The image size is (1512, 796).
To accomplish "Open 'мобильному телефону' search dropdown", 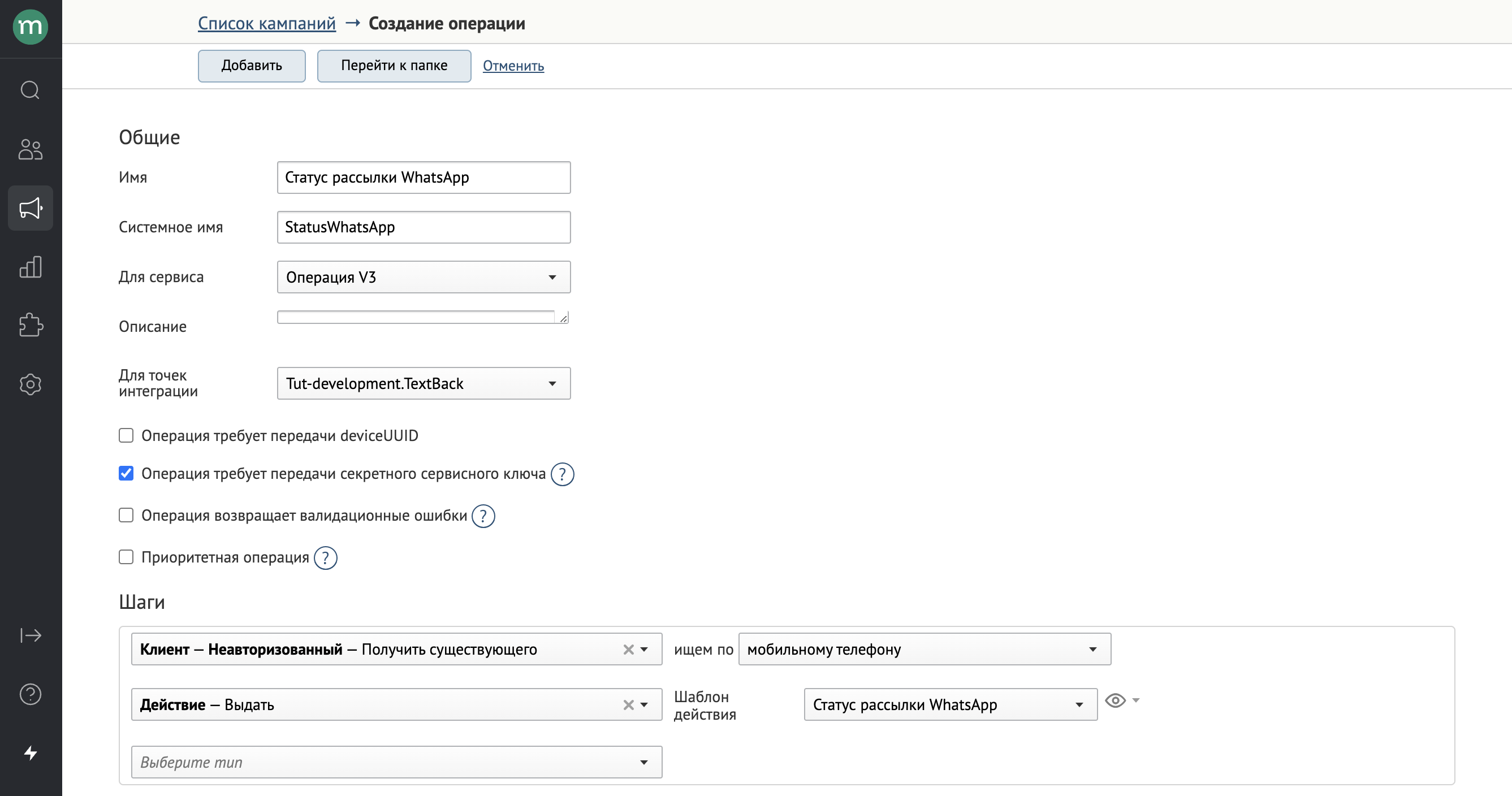I will point(925,649).
